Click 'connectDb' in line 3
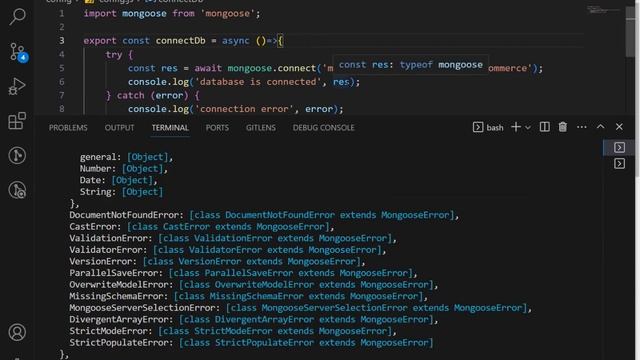Screen dimensions: 640x360 point(180,41)
